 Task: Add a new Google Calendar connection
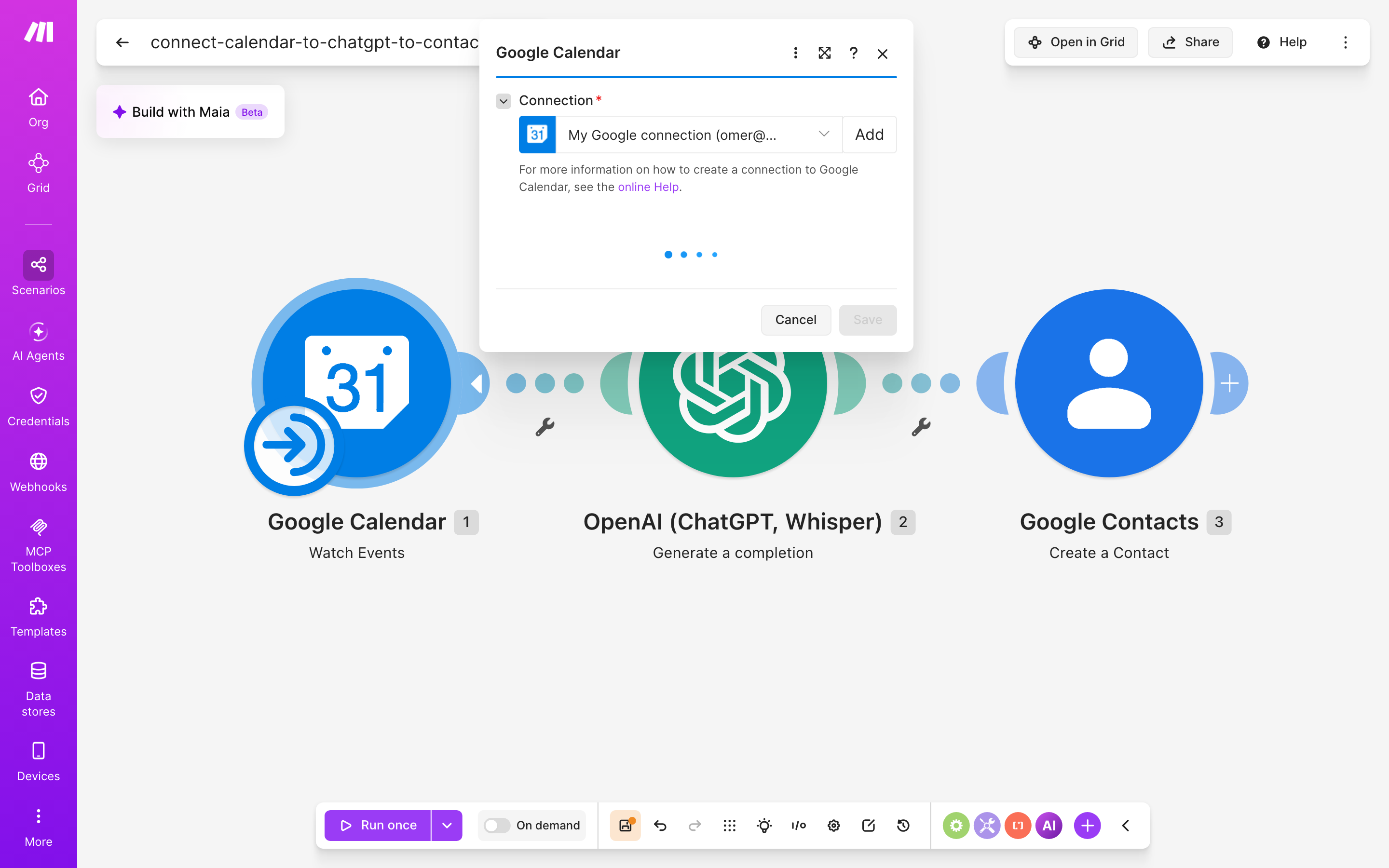point(870,135)
